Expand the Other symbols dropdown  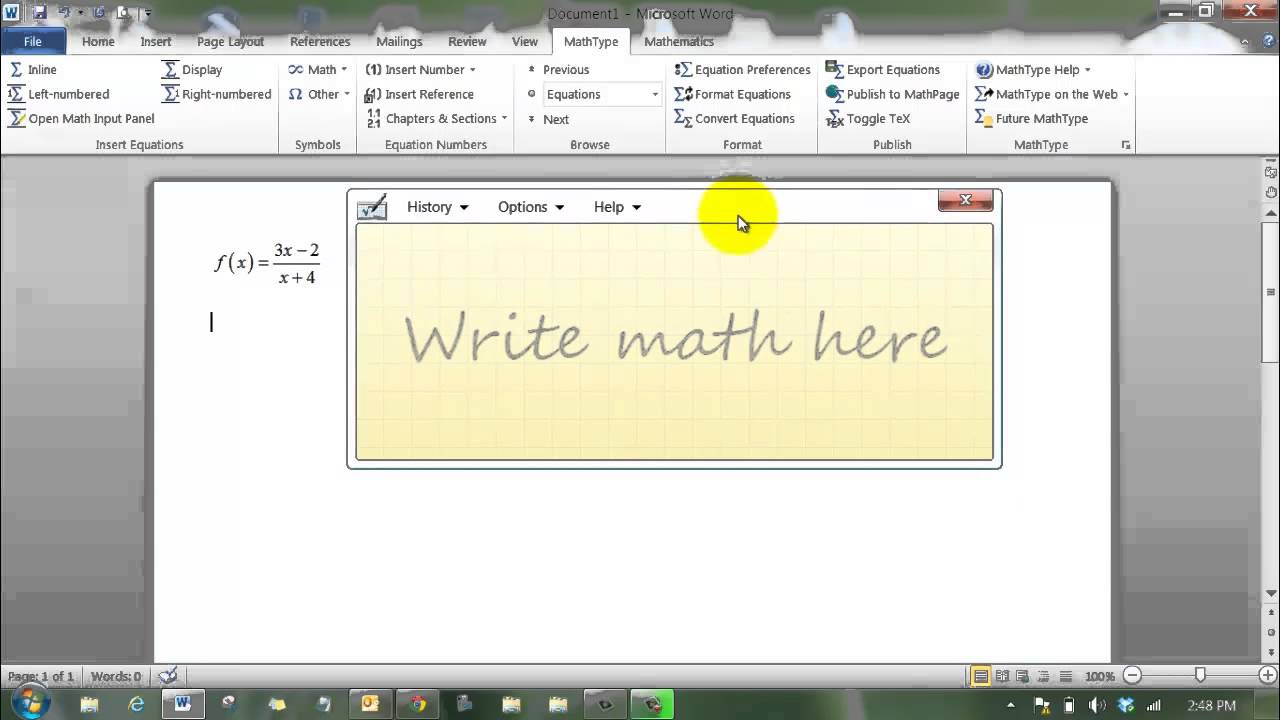[x=319, y=94]
